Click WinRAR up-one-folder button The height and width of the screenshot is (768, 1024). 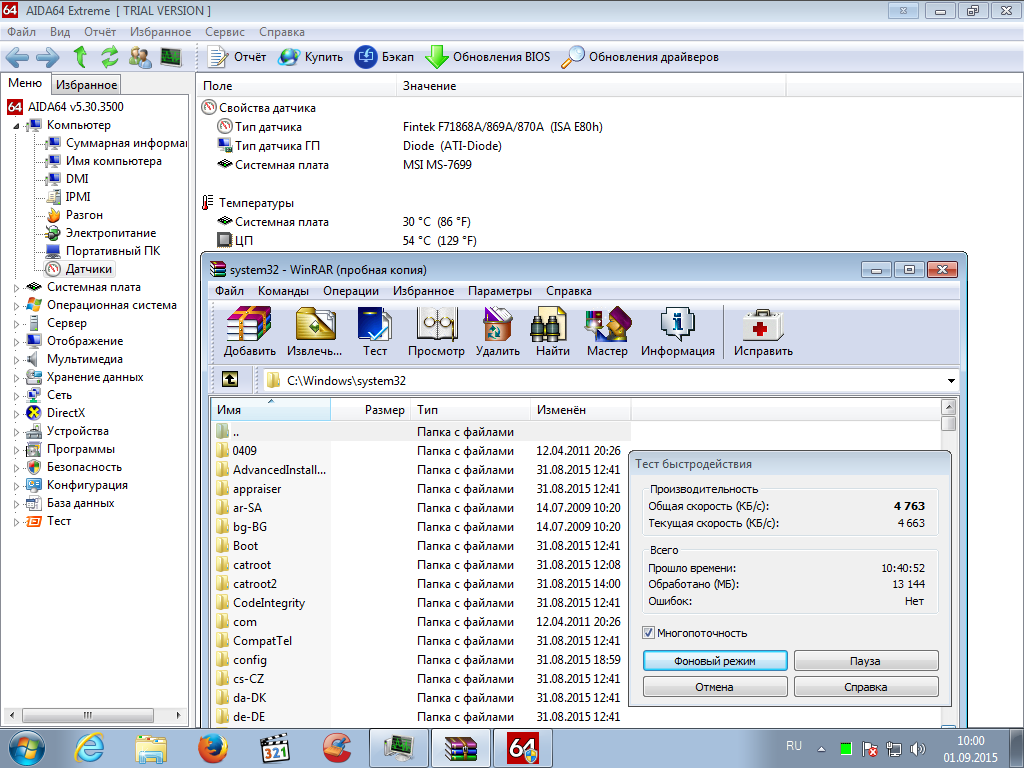pyautogui.click(x=230, y=379)
